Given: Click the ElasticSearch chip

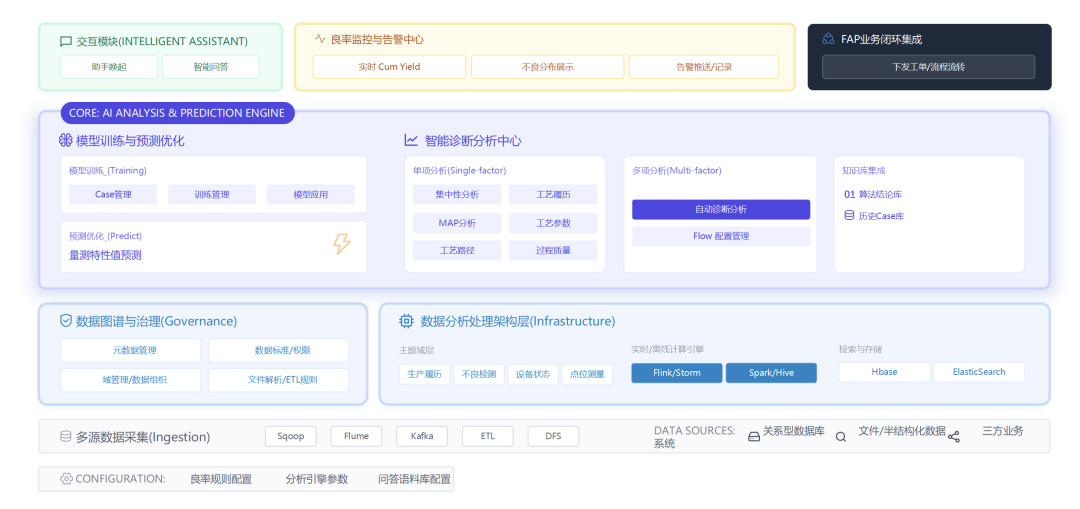Looking at the screenshot, I should coord(979,372).
